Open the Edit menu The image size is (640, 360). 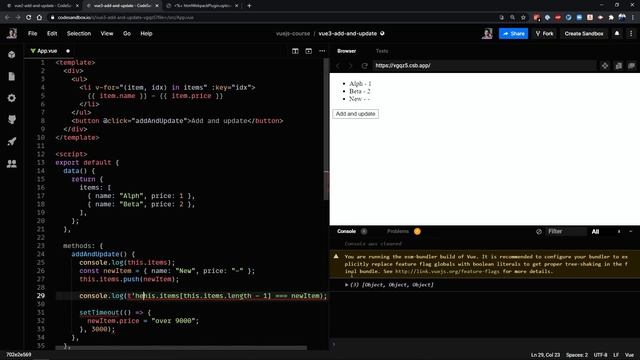coord(52,33)
